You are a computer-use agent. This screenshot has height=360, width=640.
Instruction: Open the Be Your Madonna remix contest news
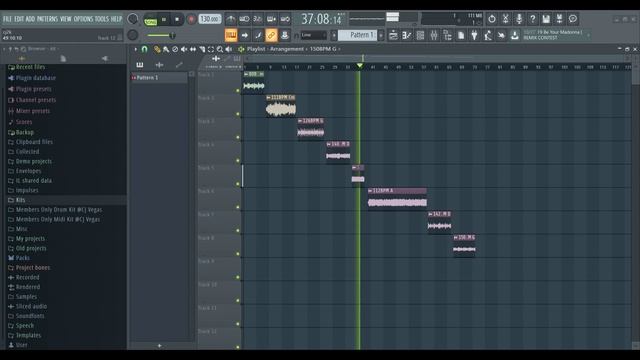556,35
